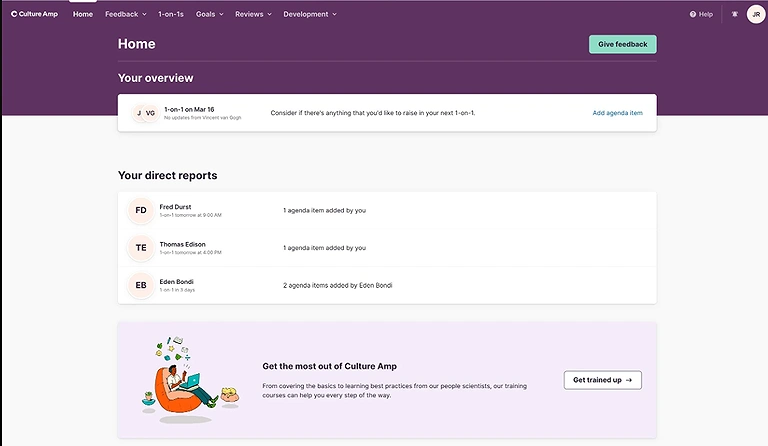Expand the Reviews dropdown menu
The width and height of the screenshot is (768, 446).
(253, 14)
